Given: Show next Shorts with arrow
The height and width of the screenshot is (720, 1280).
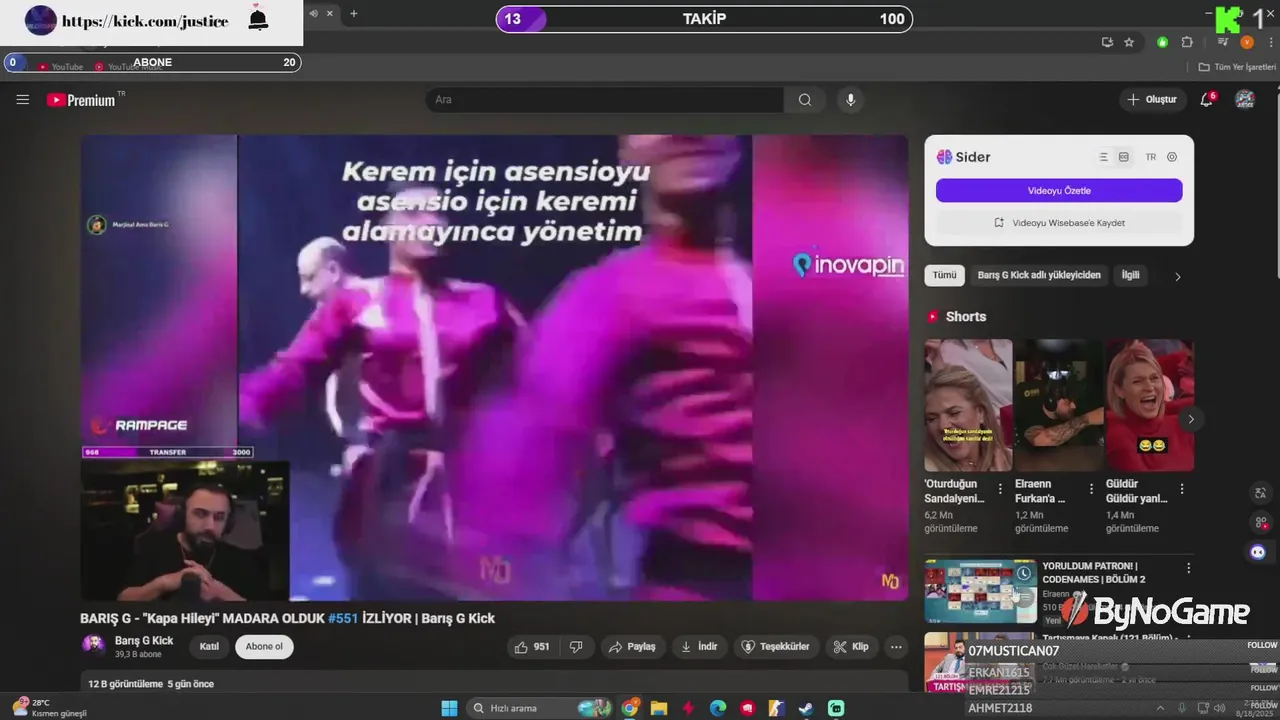Looking at the screenshot, I should 1190,420.
